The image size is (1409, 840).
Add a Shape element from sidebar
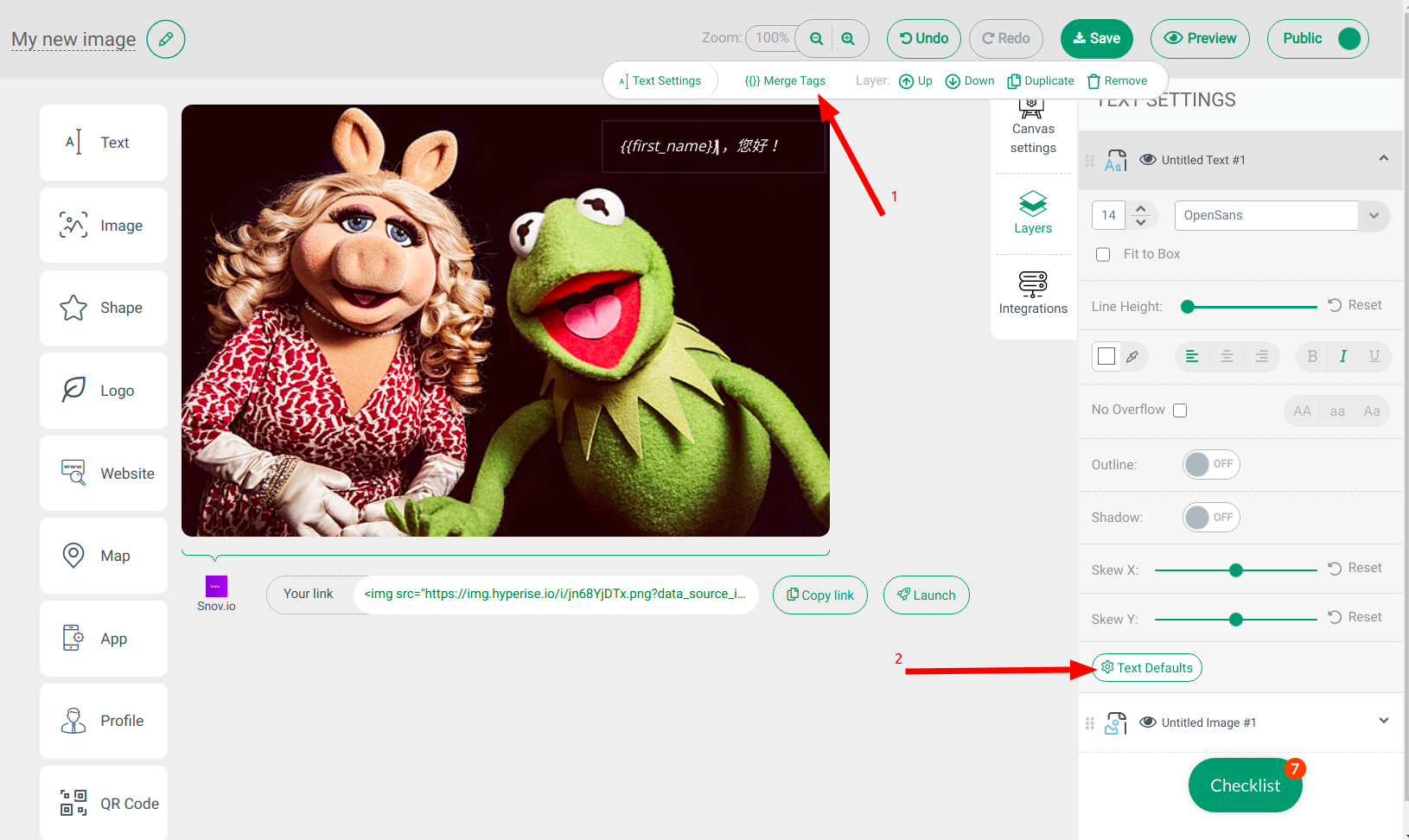pos(104,308)
